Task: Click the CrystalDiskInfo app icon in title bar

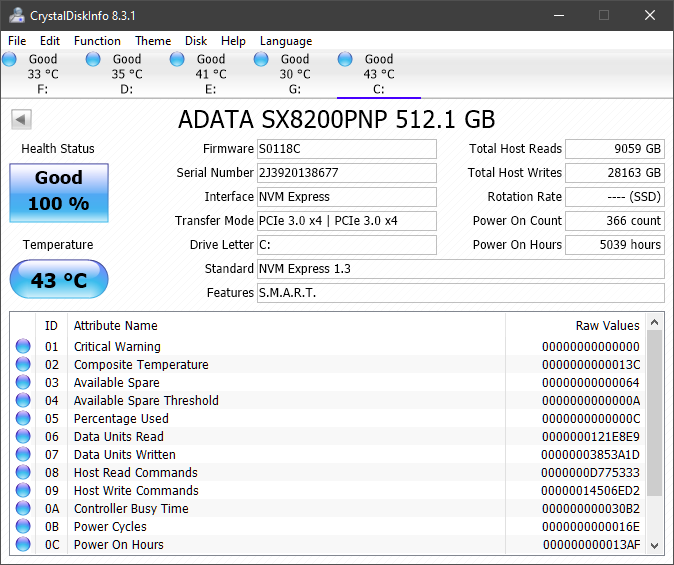Action: 17,15
